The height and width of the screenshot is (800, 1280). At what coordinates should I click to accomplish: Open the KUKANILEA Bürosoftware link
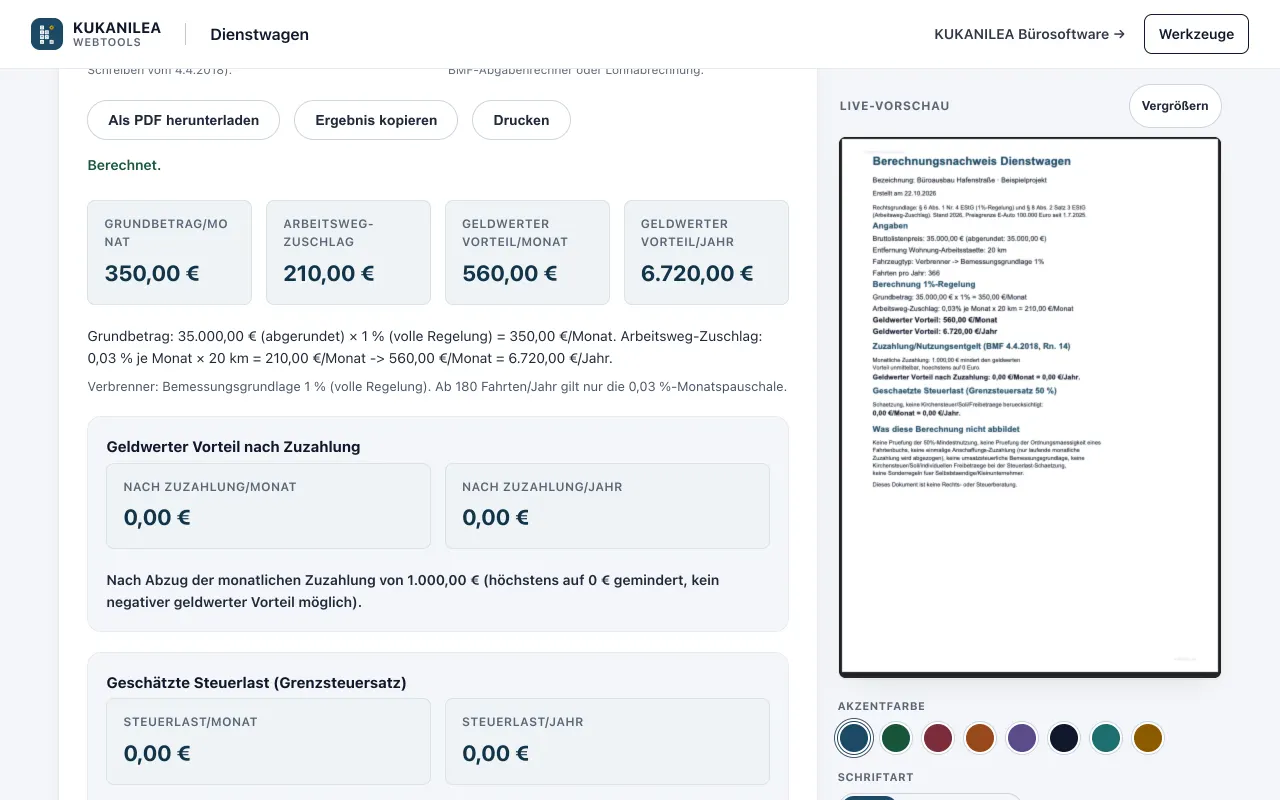[x=1029, y=34]
